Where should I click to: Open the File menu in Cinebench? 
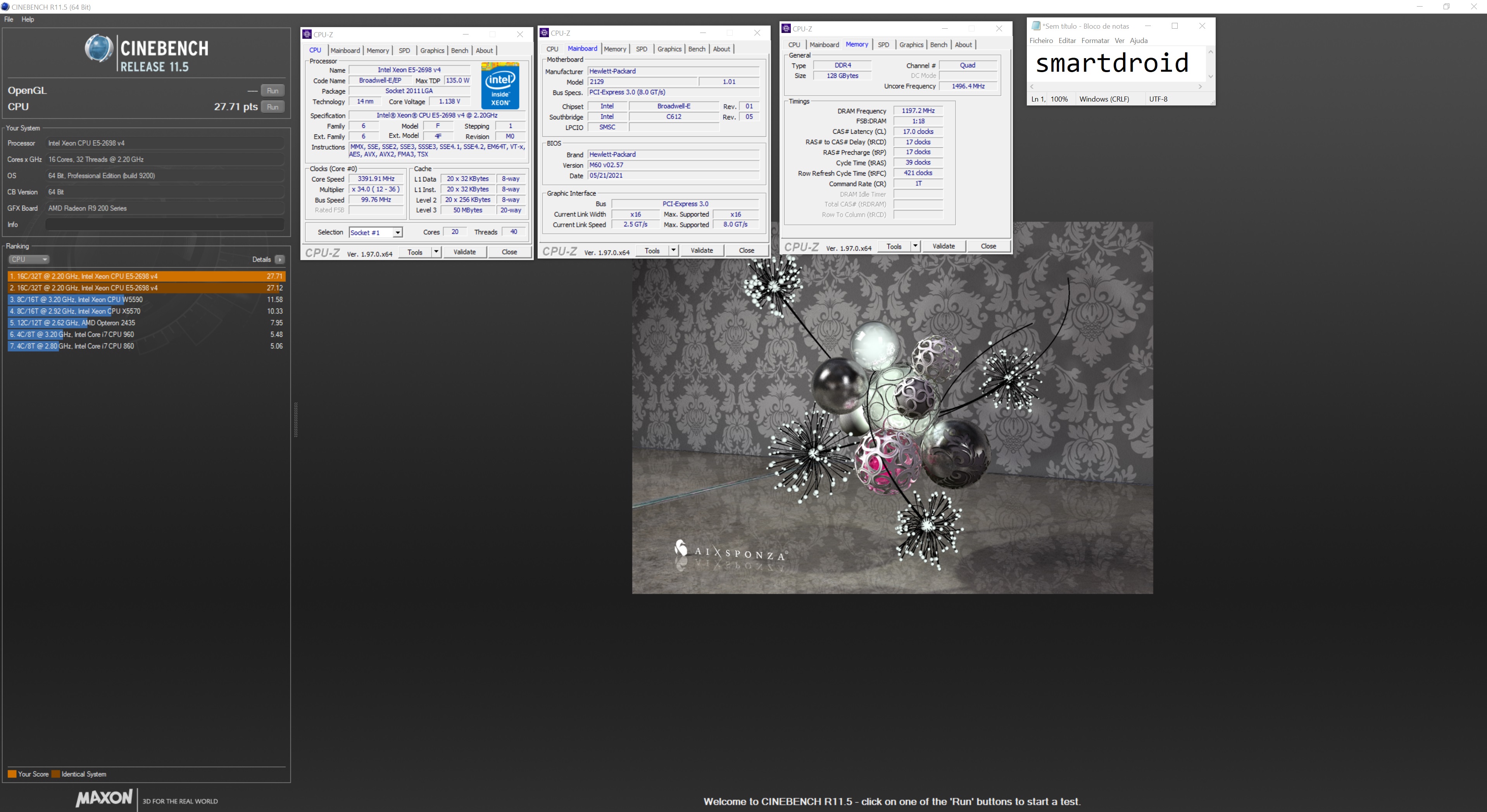click(x=9, y=19)
